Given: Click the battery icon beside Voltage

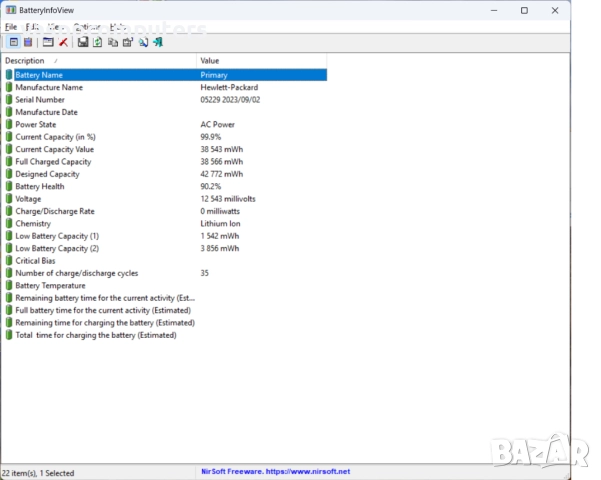Looking at the screenshot, I should (9, 199).
